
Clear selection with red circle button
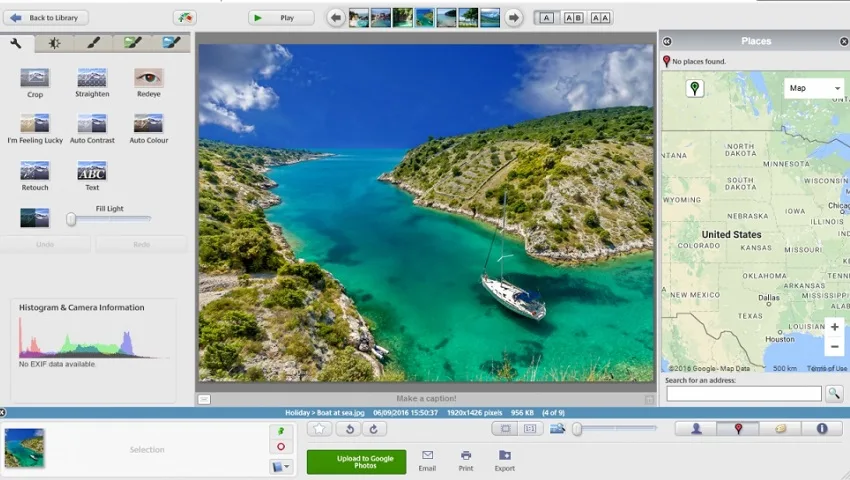(x=281, y=447)
